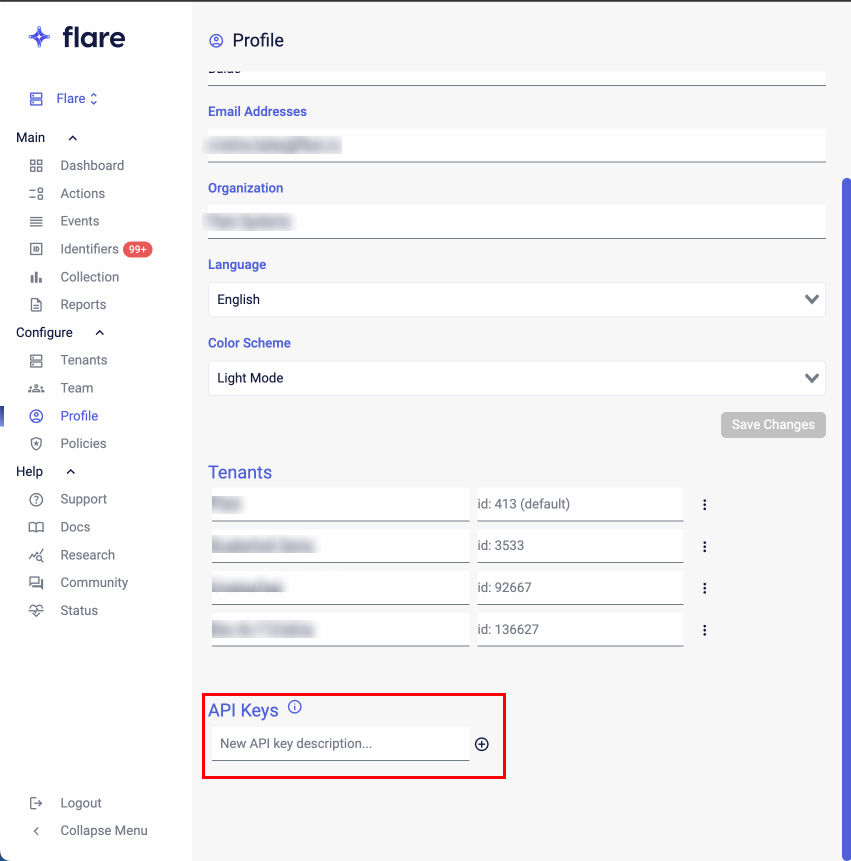
Task: Collapse the Main section
Action: point(72,138)
